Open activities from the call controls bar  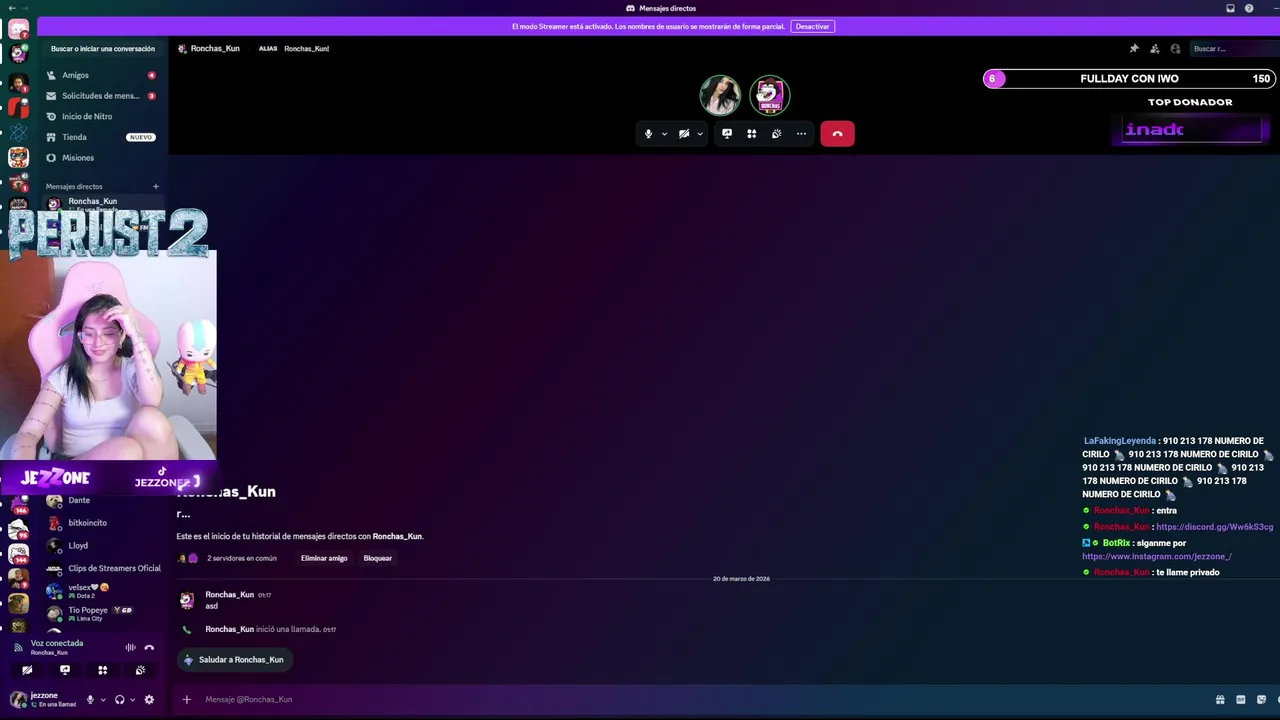(x=752, y=134)
